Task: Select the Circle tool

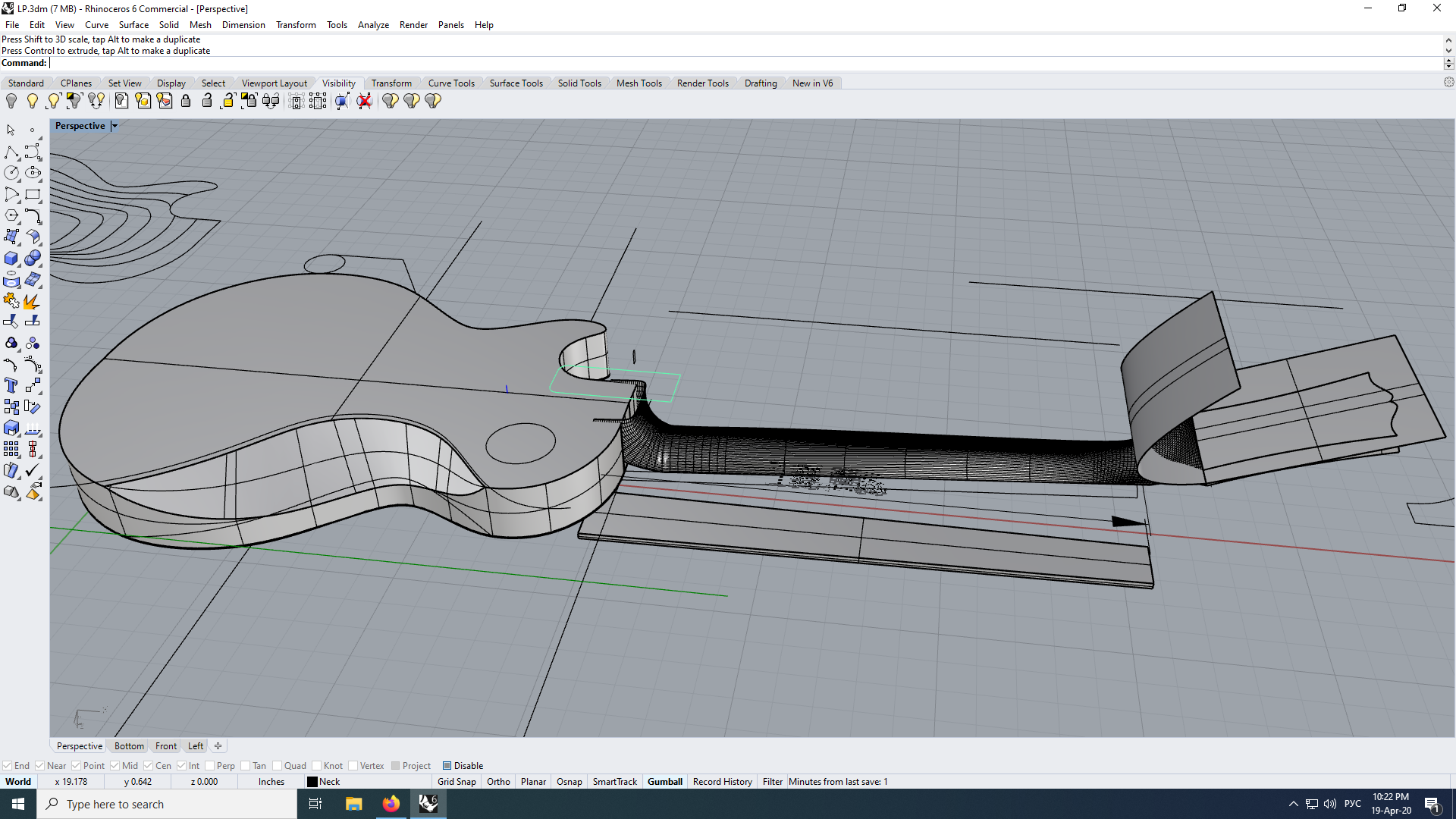Action: pyautogui.click(x=11, y=174)
